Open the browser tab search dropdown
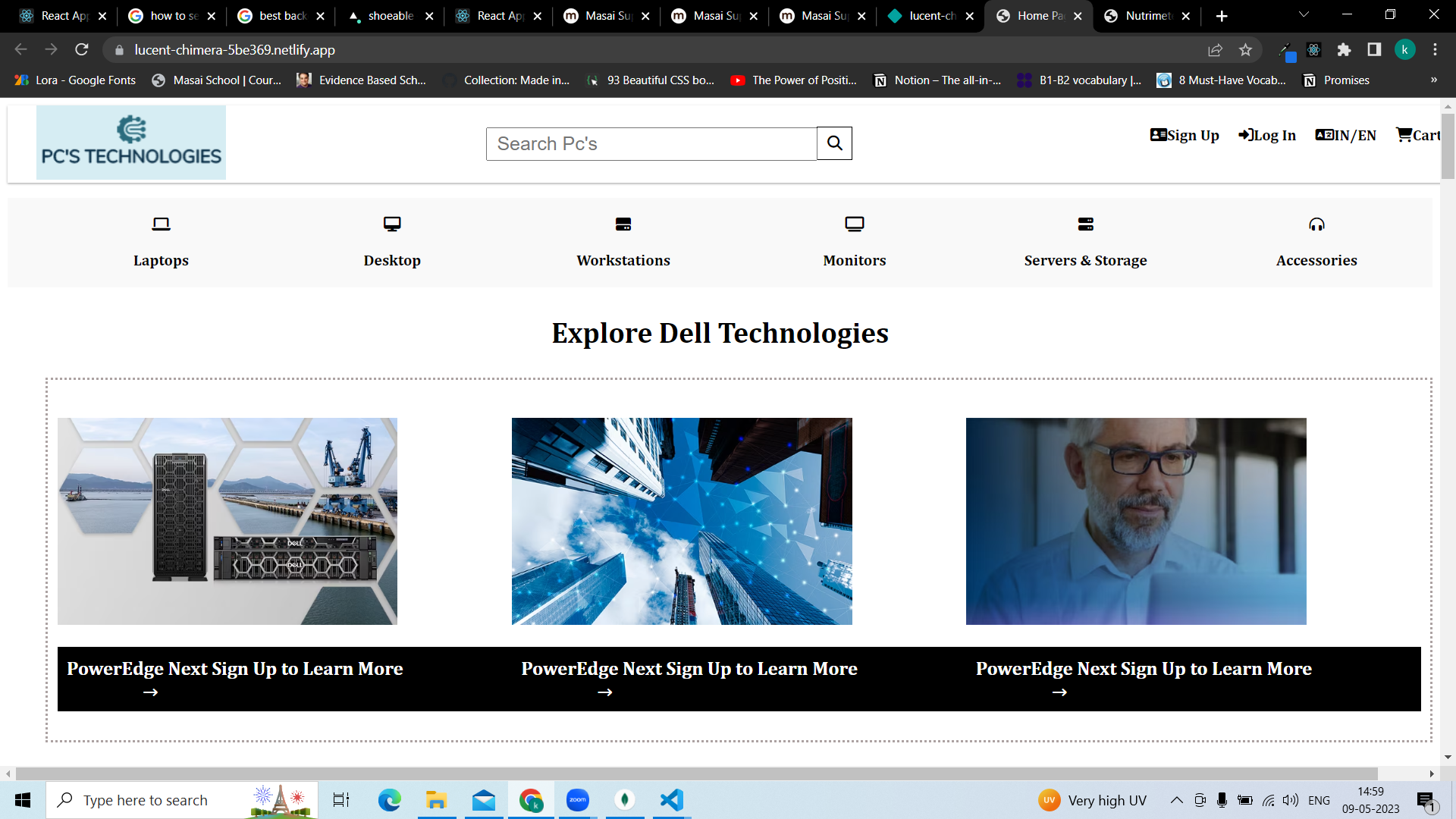The image size is (1456, 819). click(x=1303, y=15)
